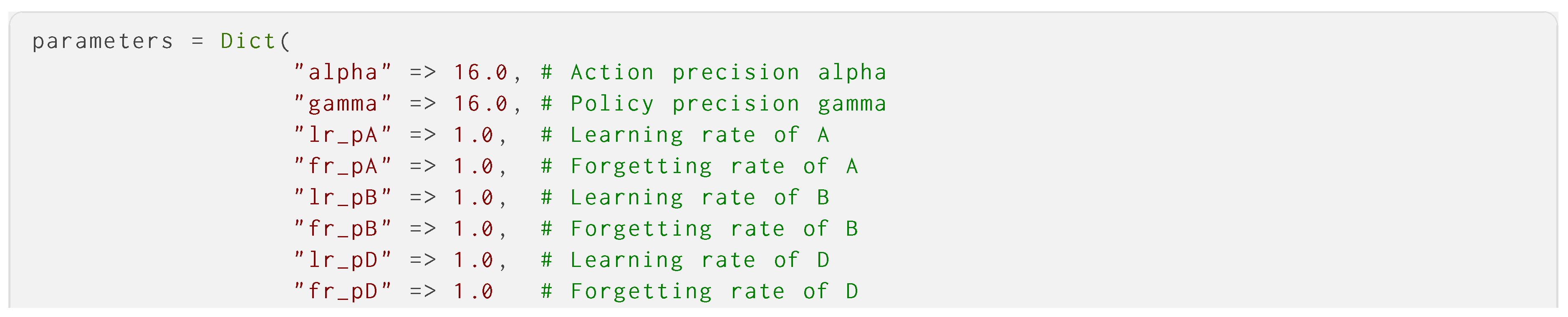Click the 16.0 value for gamma
Screen dimensions: 1568x317
[x=480, y=104]
